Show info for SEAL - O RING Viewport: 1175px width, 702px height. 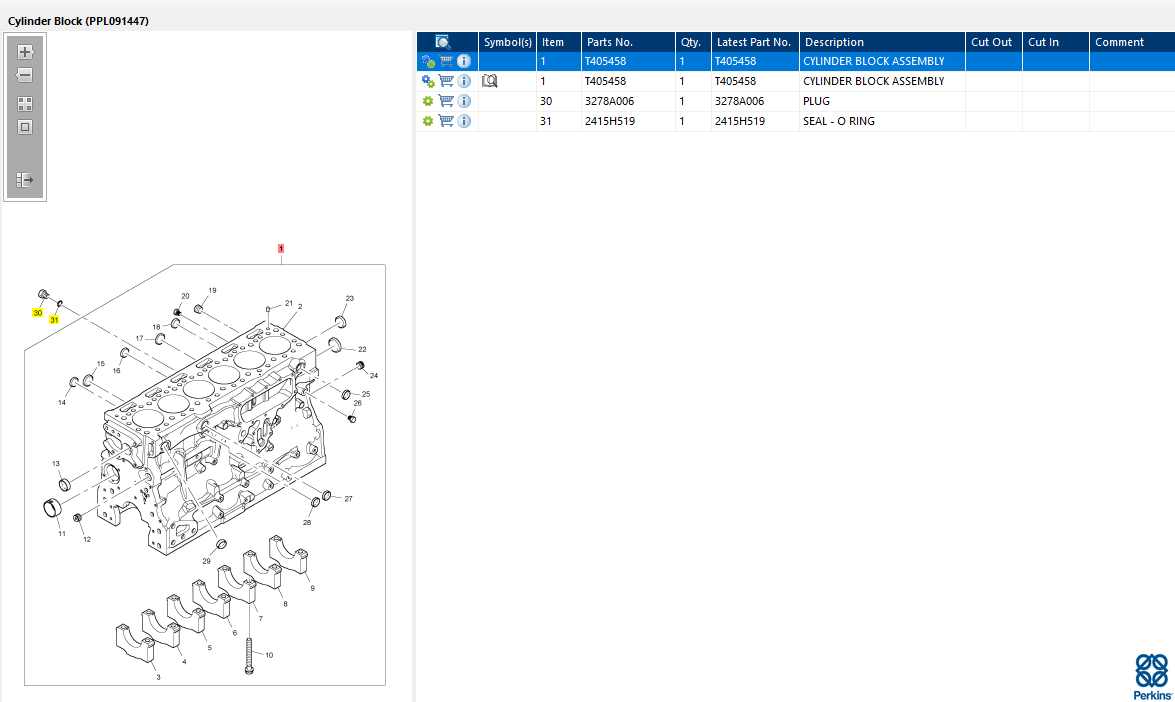click(464, 121)
